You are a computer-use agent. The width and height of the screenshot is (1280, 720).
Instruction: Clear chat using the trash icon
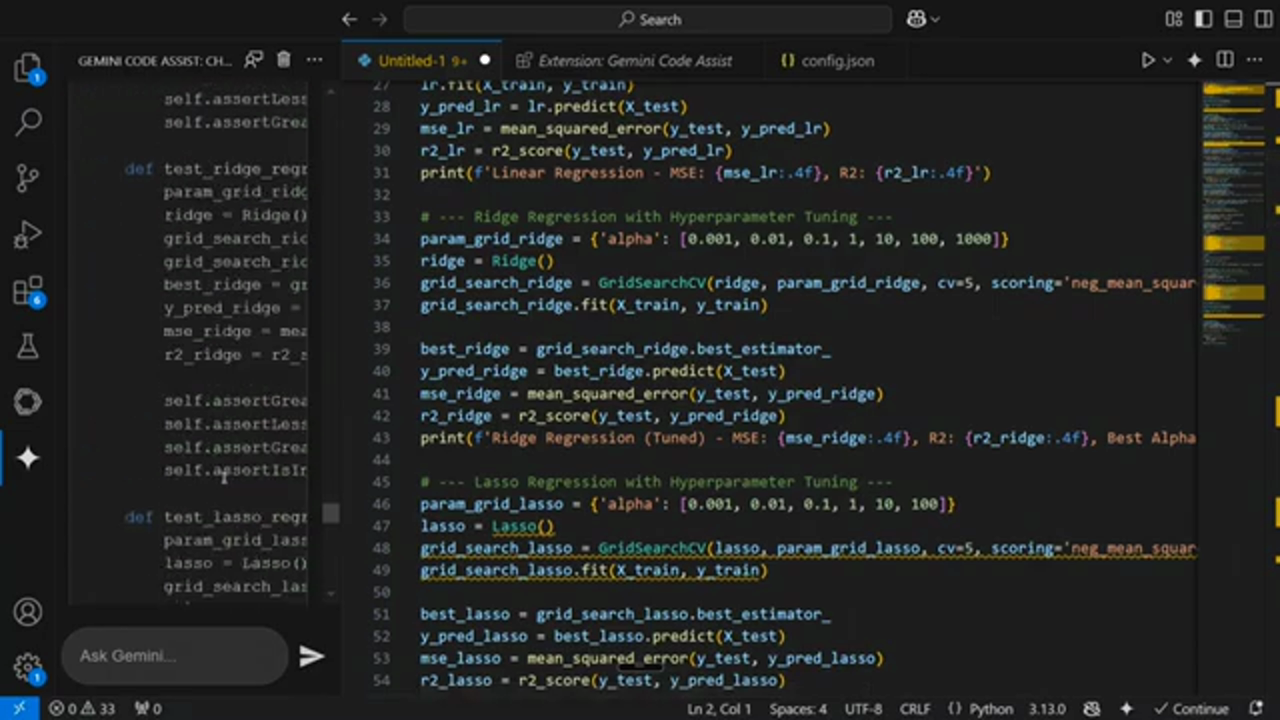[284, 60]
